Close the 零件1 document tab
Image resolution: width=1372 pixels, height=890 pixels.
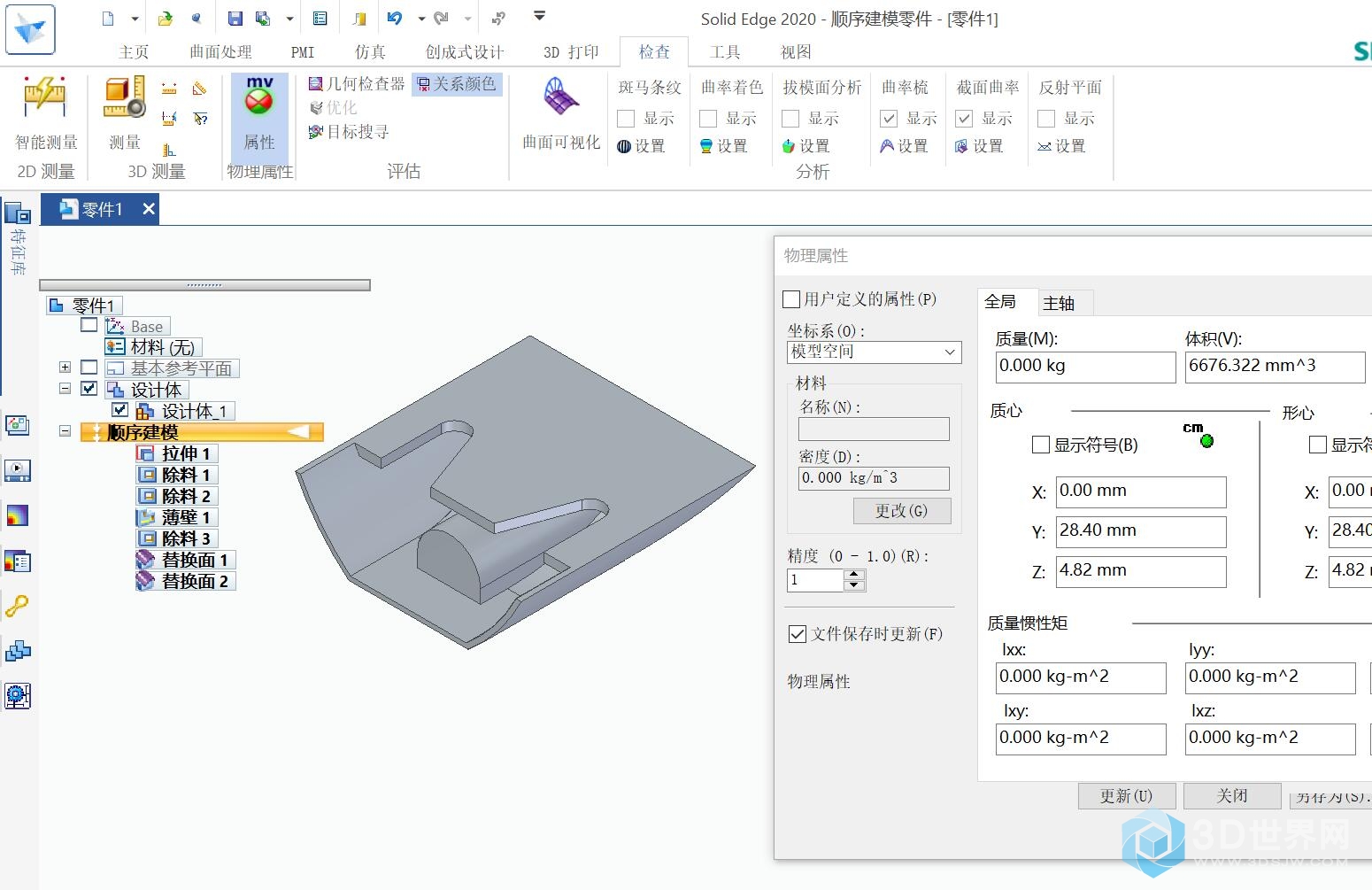point(149,209)
